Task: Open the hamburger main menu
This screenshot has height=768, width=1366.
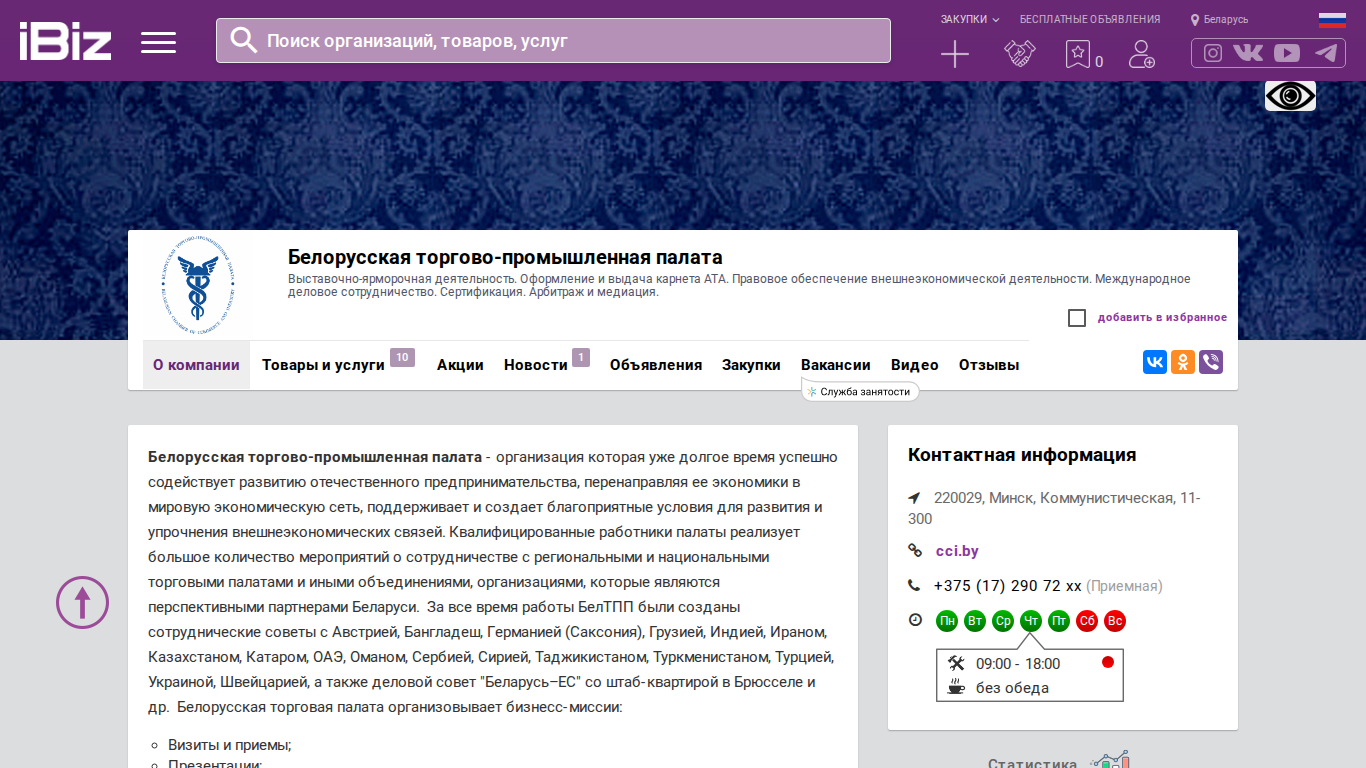Action: (x=158, y=42)
